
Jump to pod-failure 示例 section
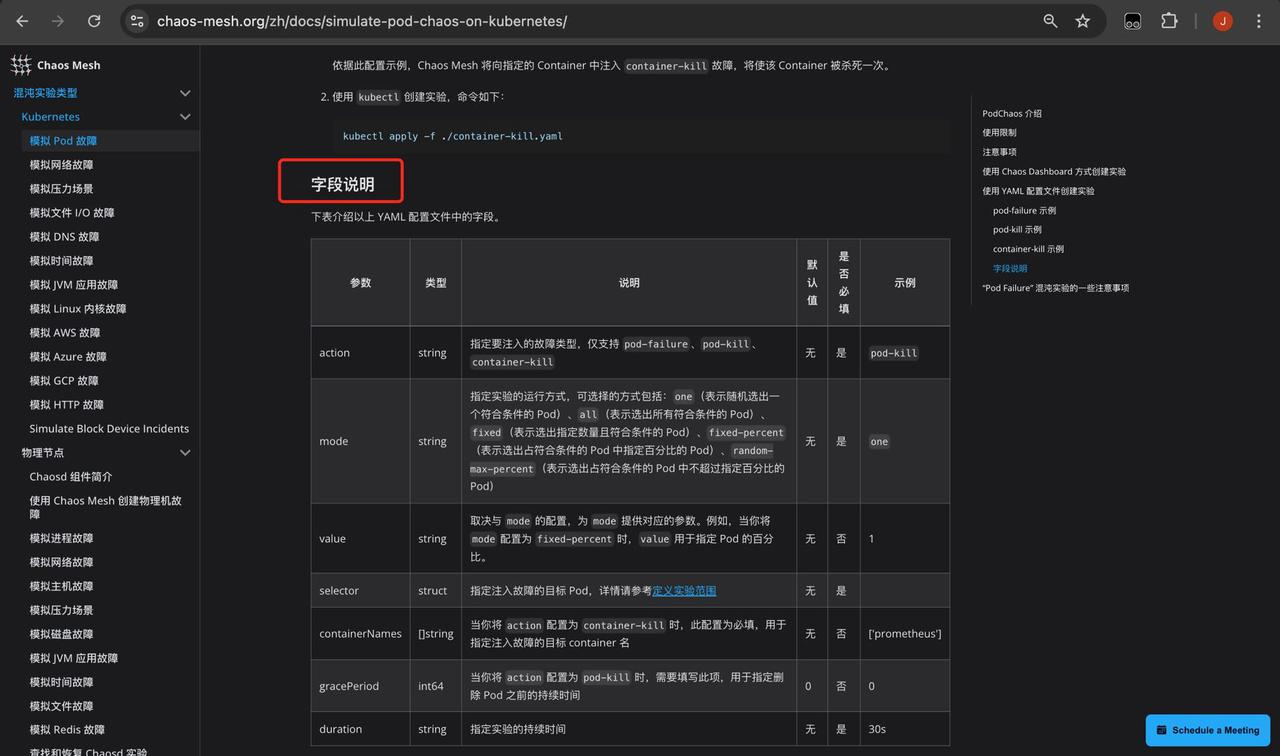click(1024, 211)
